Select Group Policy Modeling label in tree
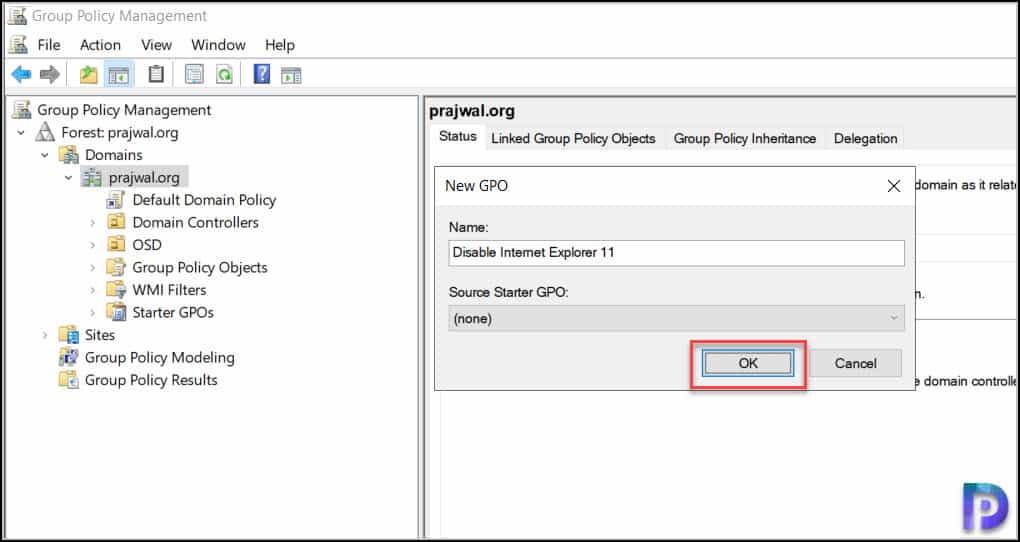This screenshot has height=542, width=1020. coord(159,357)
